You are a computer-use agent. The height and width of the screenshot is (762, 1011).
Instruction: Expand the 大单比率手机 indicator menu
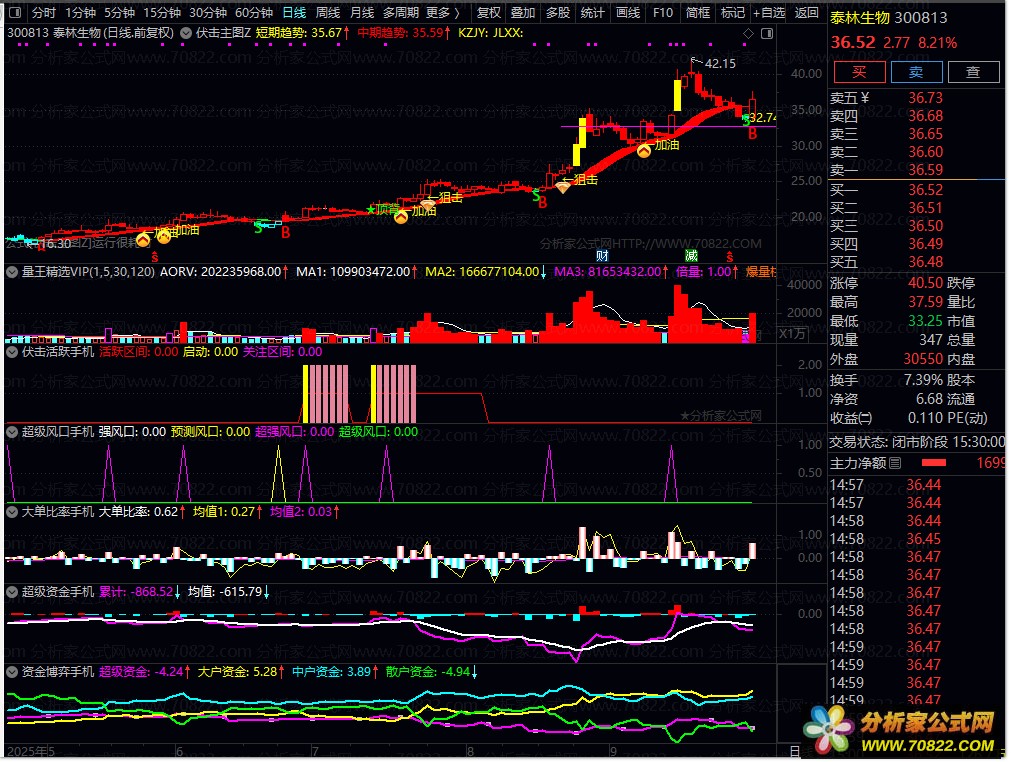(x=12, y=512)
